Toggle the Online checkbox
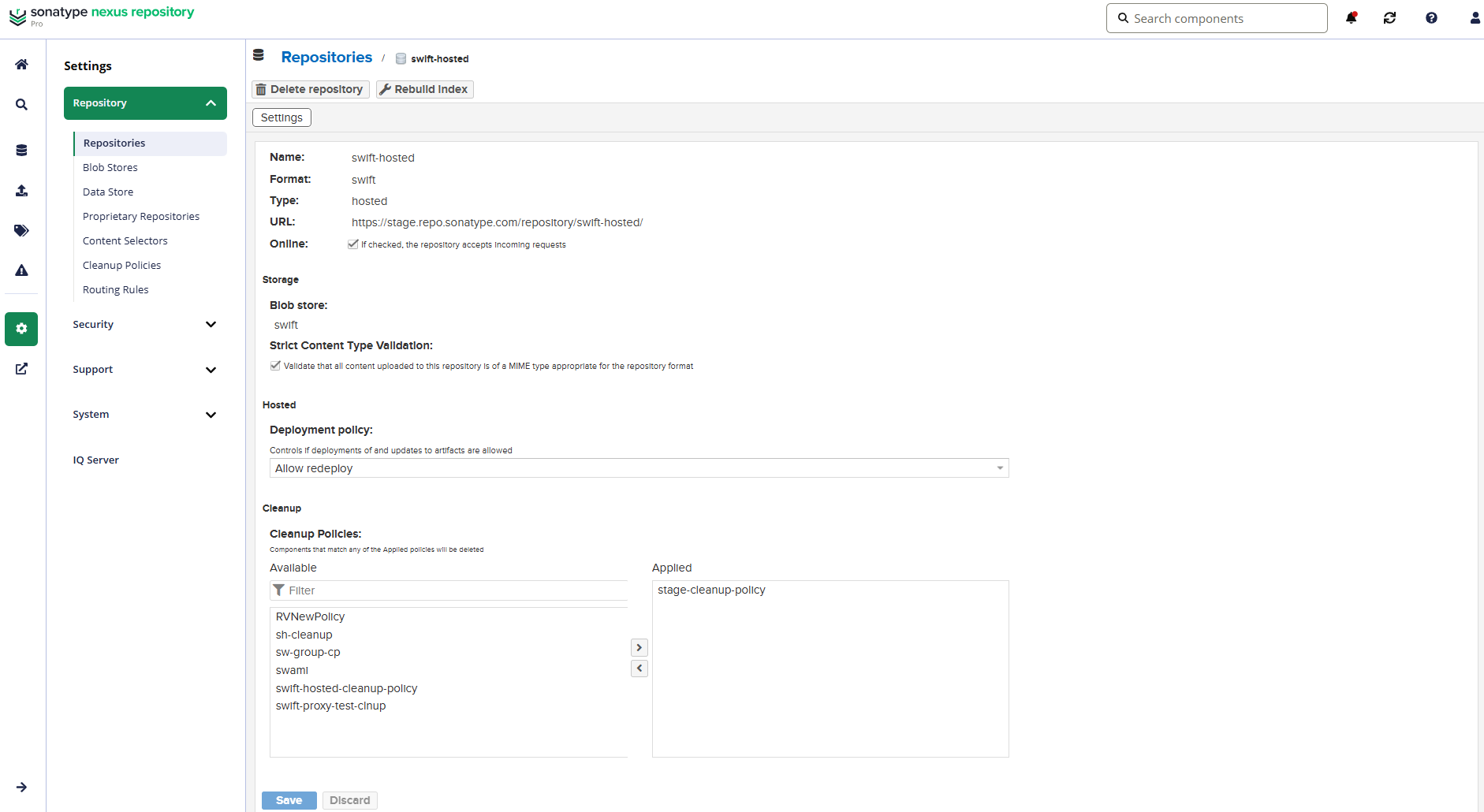 tap(353, 244)
